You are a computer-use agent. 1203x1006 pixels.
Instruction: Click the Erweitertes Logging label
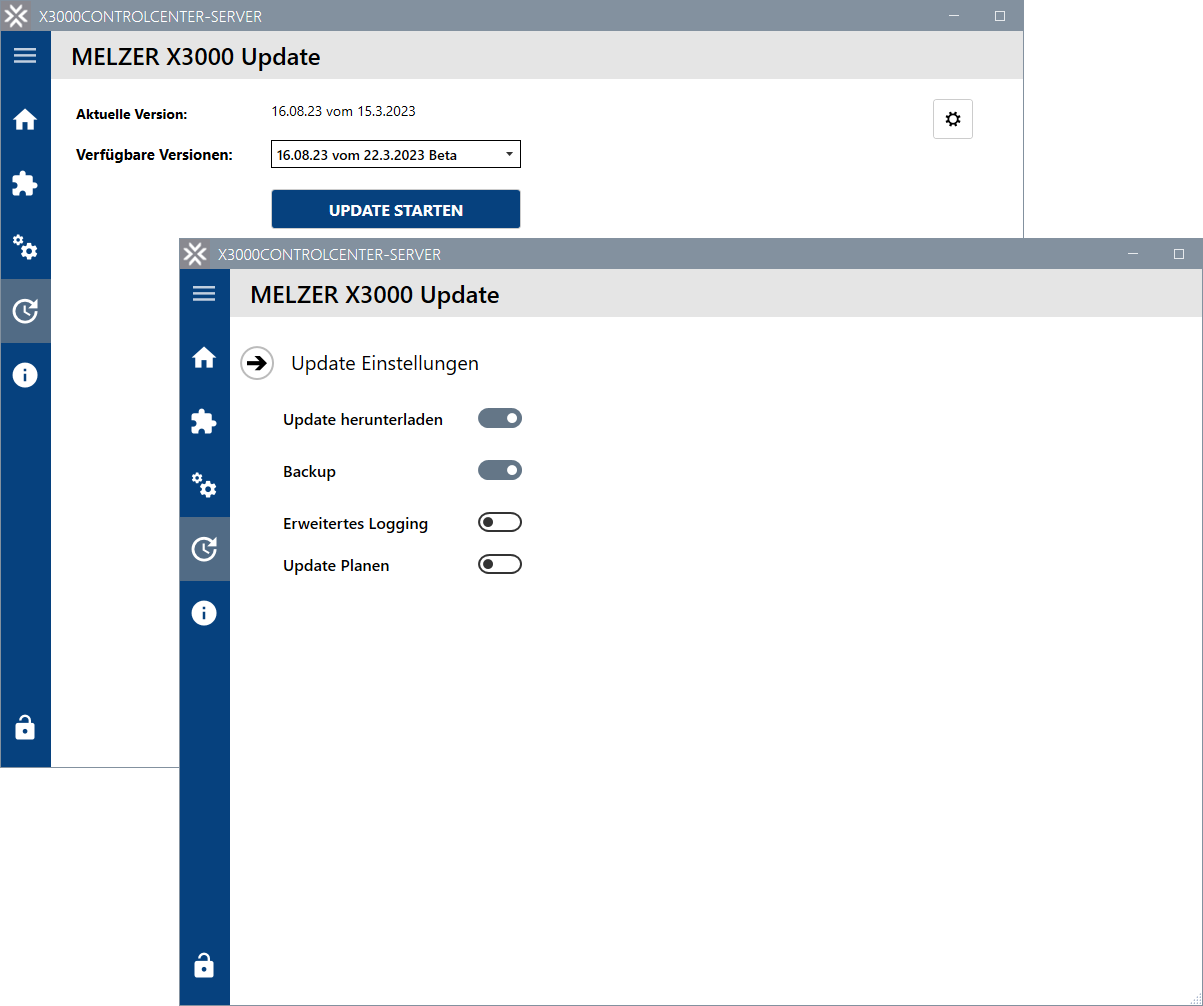click(356, 523)
